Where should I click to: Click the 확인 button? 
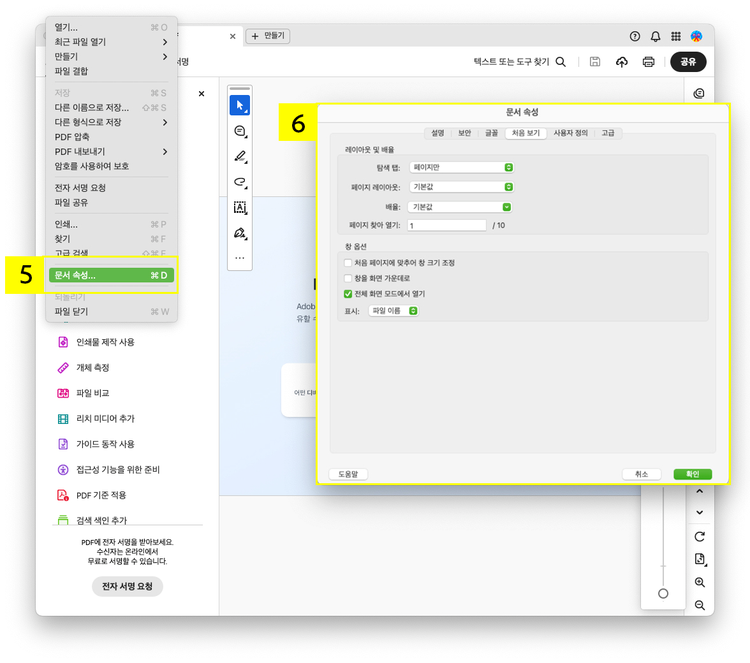[x=693, y=474]
